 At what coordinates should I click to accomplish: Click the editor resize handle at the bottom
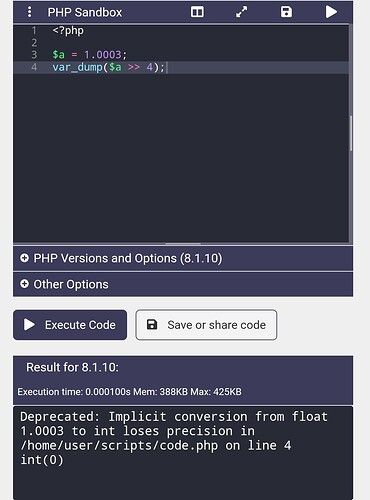183,244
